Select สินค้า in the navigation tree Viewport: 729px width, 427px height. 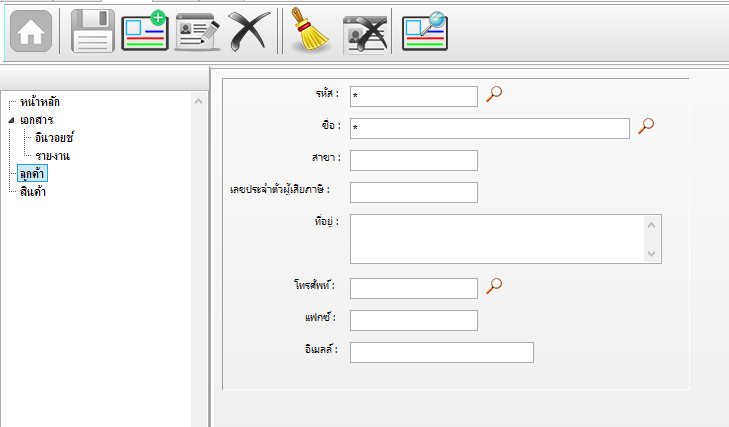click(33, 192)
